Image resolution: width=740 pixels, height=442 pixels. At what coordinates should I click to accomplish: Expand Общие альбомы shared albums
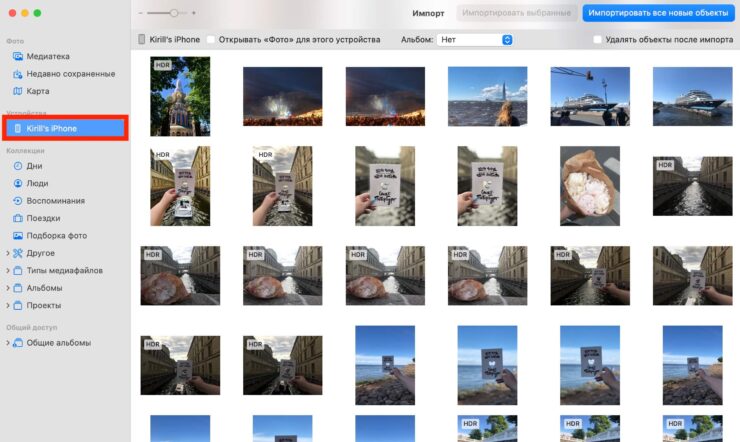coord(8,343)
